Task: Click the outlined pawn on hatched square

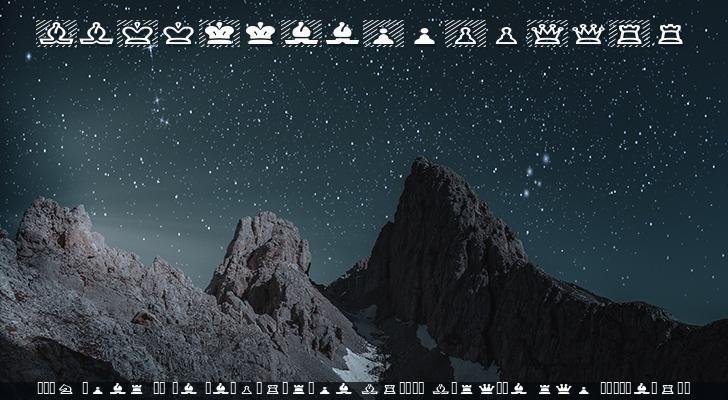Action: point(465,34)
